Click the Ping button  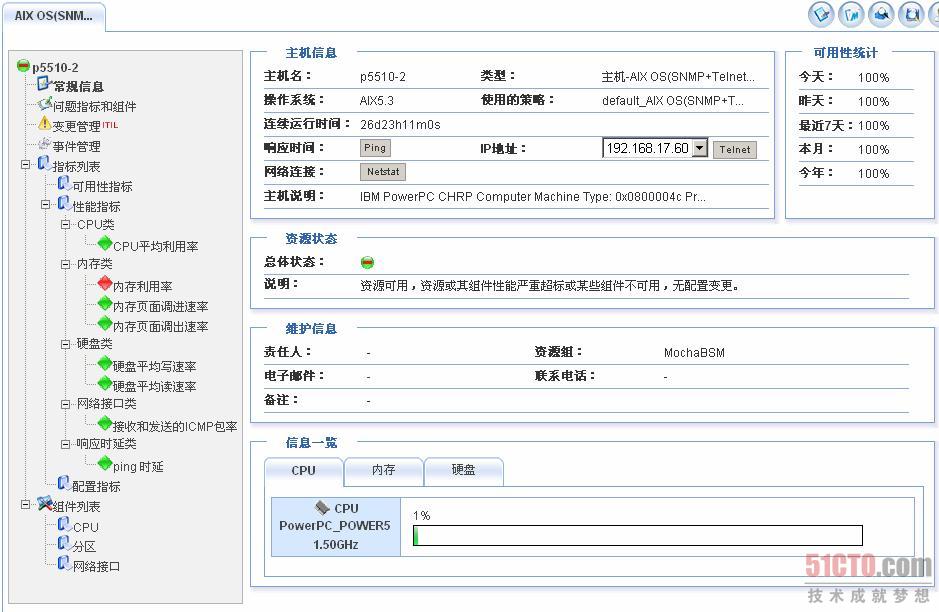click(x=375, y=147)
